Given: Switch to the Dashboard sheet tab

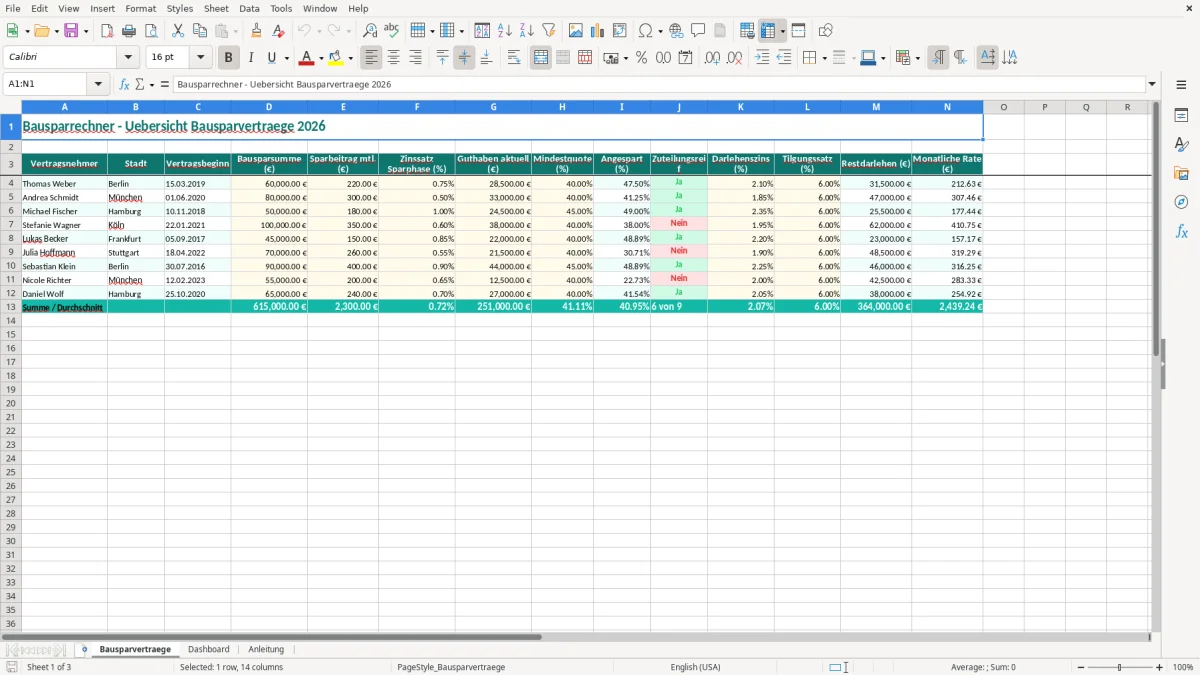Looking at the screenshot, I should 209,649.
